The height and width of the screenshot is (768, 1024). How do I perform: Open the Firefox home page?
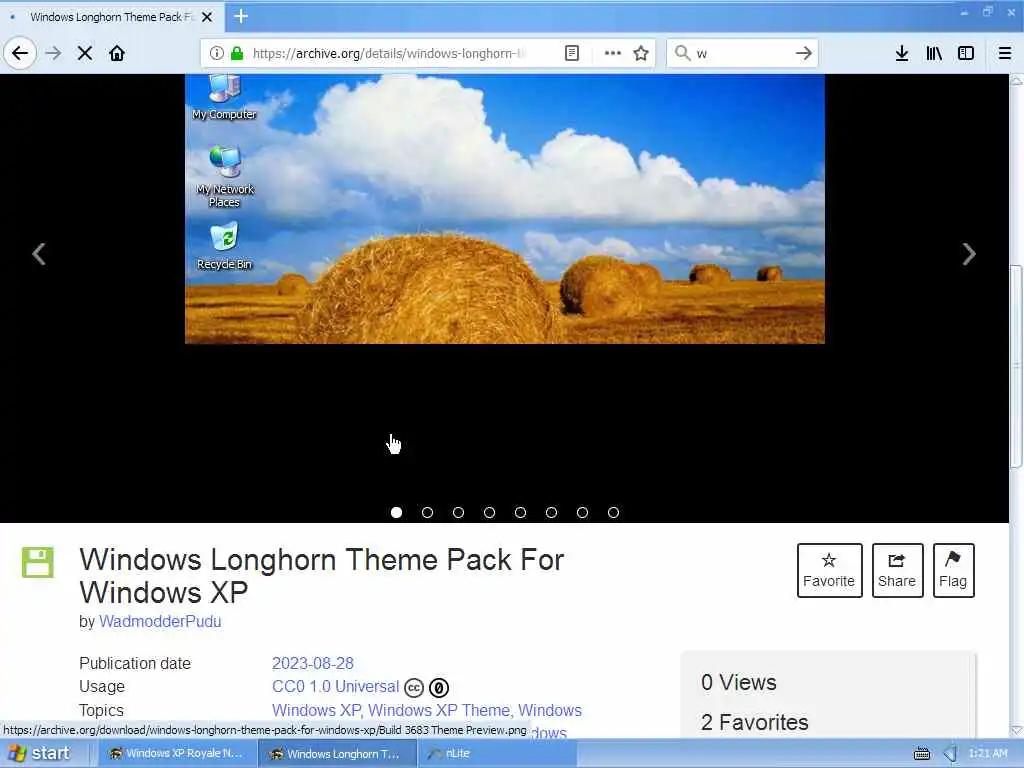point(117,53)
